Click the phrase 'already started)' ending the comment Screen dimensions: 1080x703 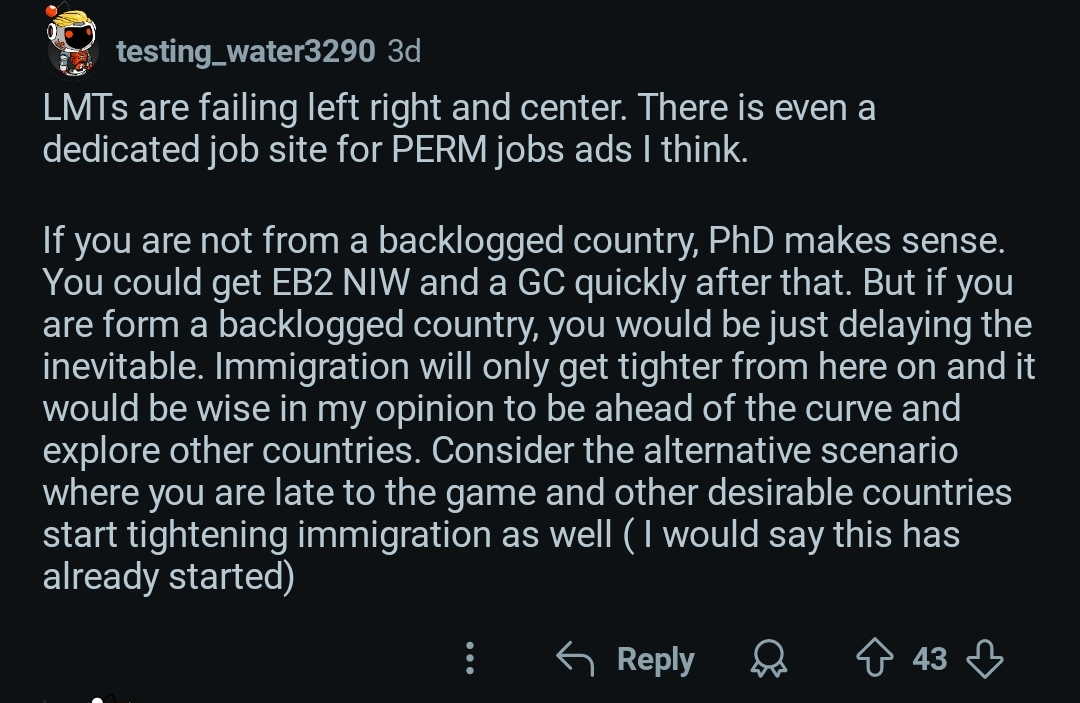(x=169, y=576)
